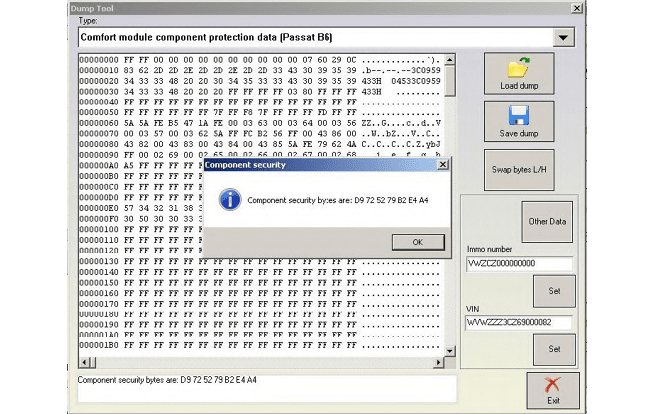
Task: Close the Component security dialog with X
Action: [x=441, y=165]
